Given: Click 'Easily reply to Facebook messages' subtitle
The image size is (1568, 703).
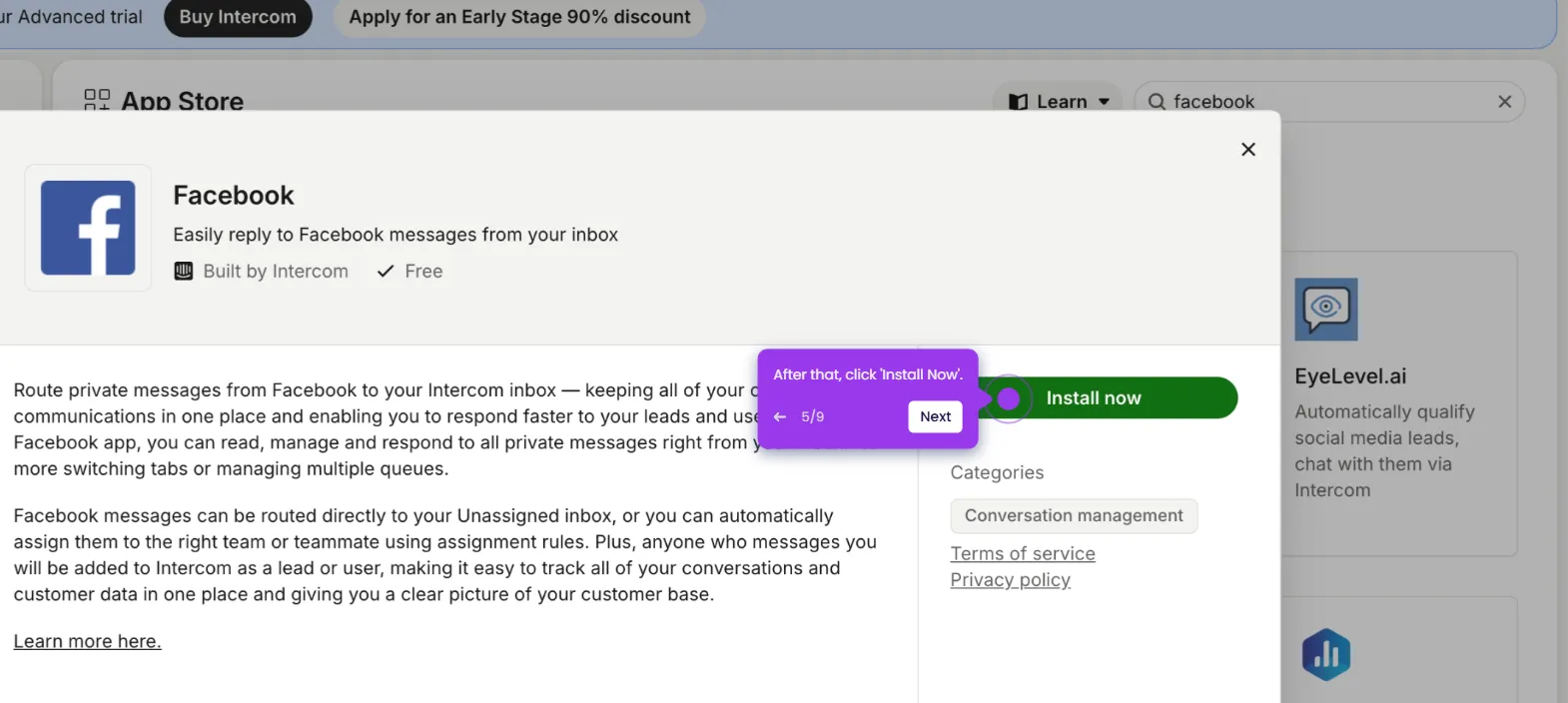Looking at the screenshot, I should pyautogui.click(x=395, y=235).
